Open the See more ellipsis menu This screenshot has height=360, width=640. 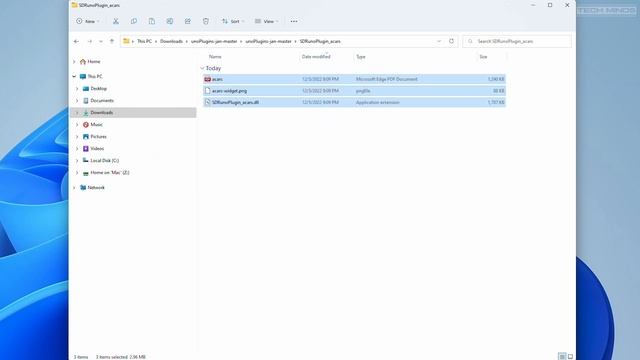[294, 21]
